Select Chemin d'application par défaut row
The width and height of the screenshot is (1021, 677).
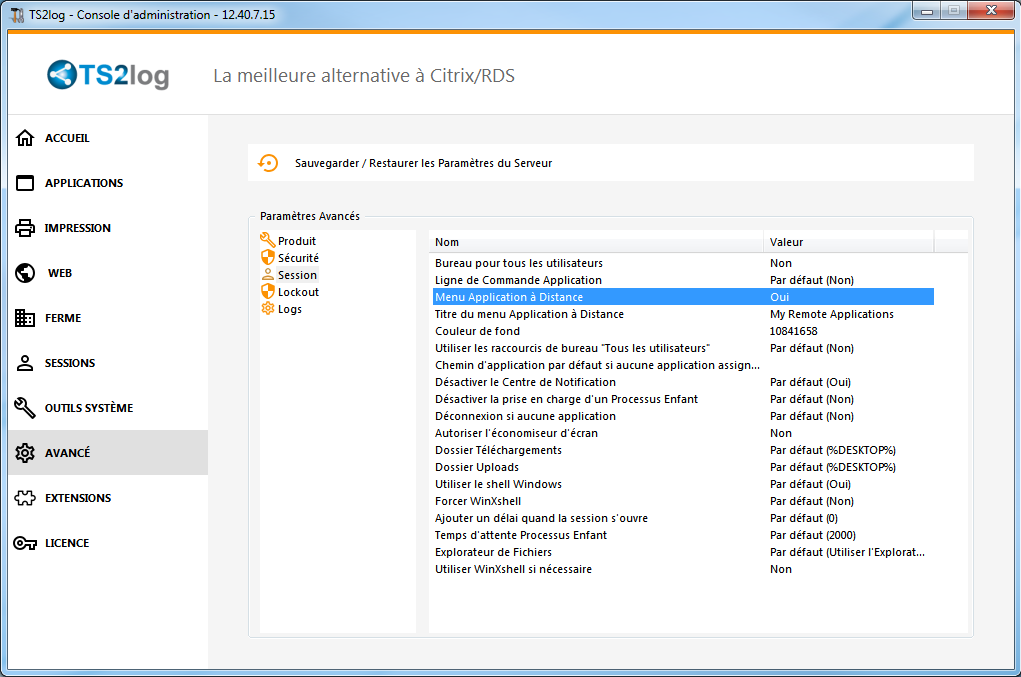coord(683,365)
